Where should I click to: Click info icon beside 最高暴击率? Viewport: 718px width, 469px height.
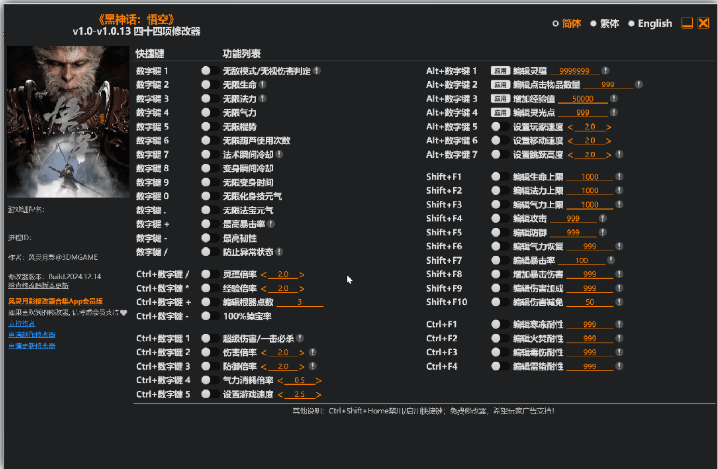(x=271, y=224)
